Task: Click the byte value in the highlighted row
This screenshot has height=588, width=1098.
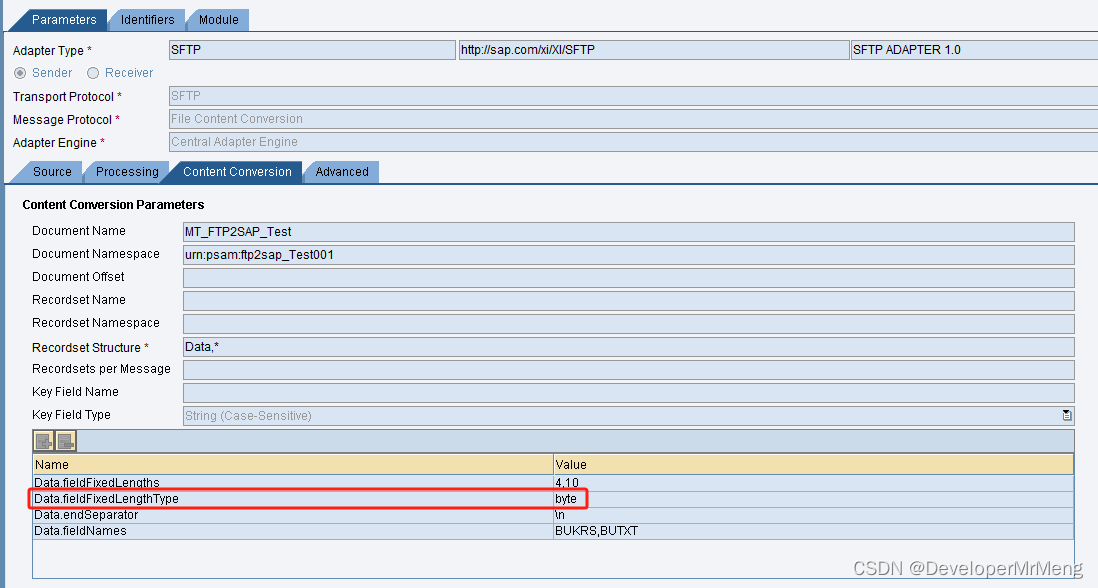Action: [566, 498]
